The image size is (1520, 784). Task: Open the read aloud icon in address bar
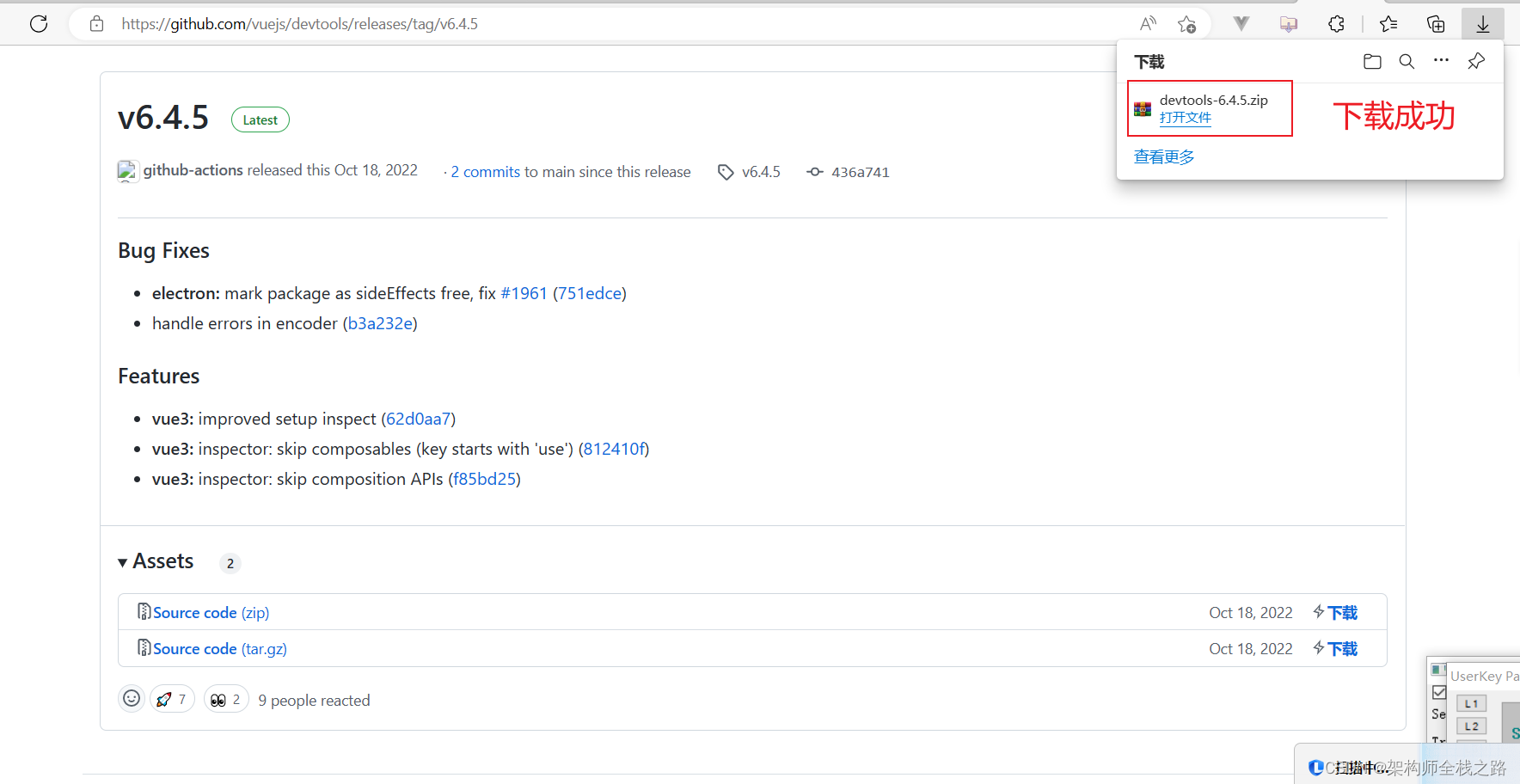click(1148, 24)
